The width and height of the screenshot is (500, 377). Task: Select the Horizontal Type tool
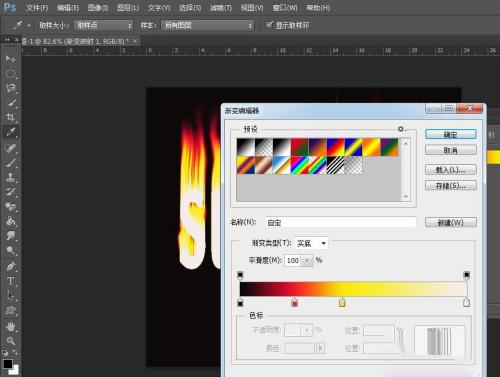(x=10, y=281)
